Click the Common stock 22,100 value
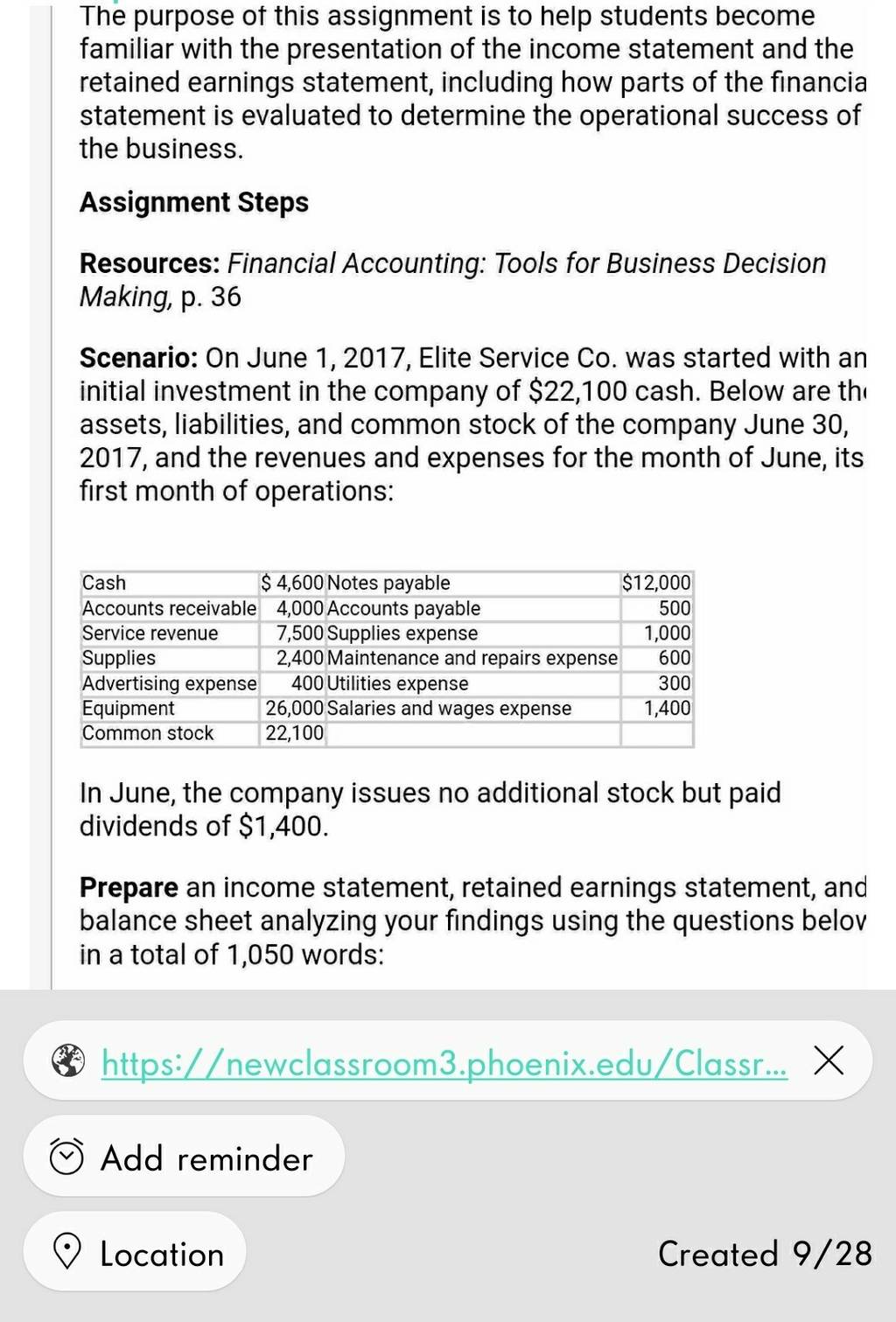This screenshot has width=896, height=1322. tap(293, 733)
